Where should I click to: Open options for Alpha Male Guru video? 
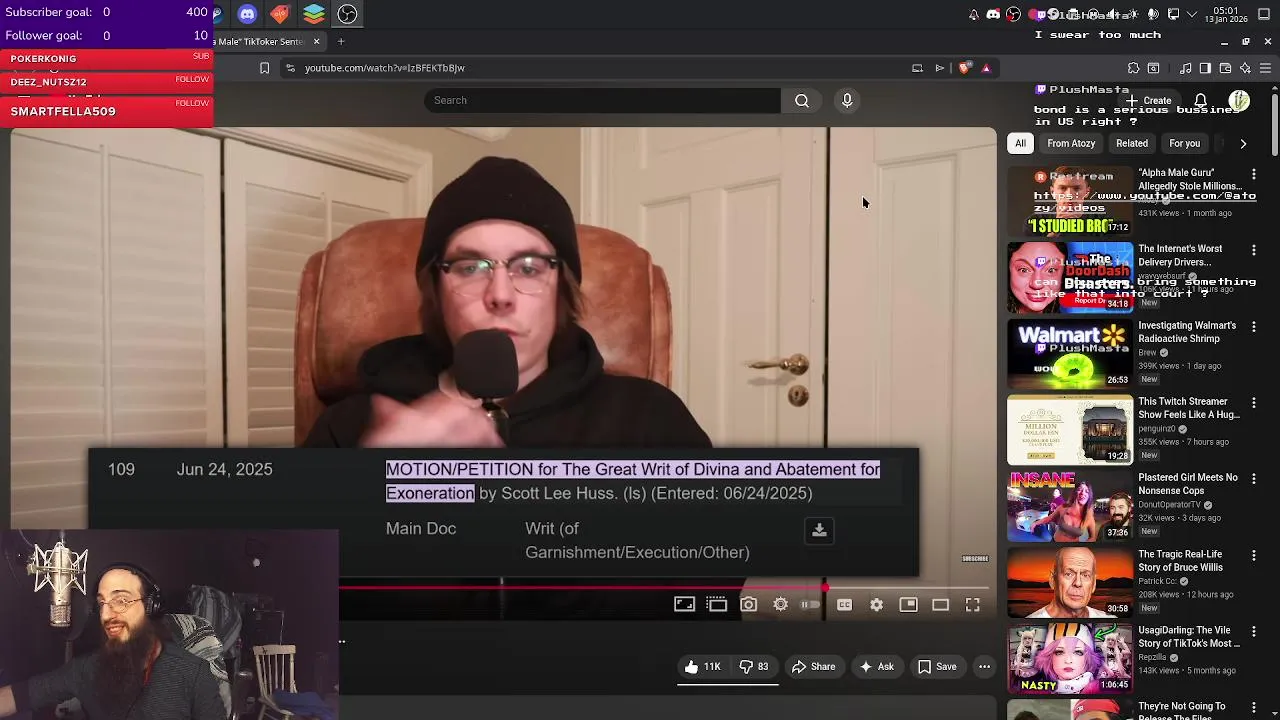coord(1253,174)
